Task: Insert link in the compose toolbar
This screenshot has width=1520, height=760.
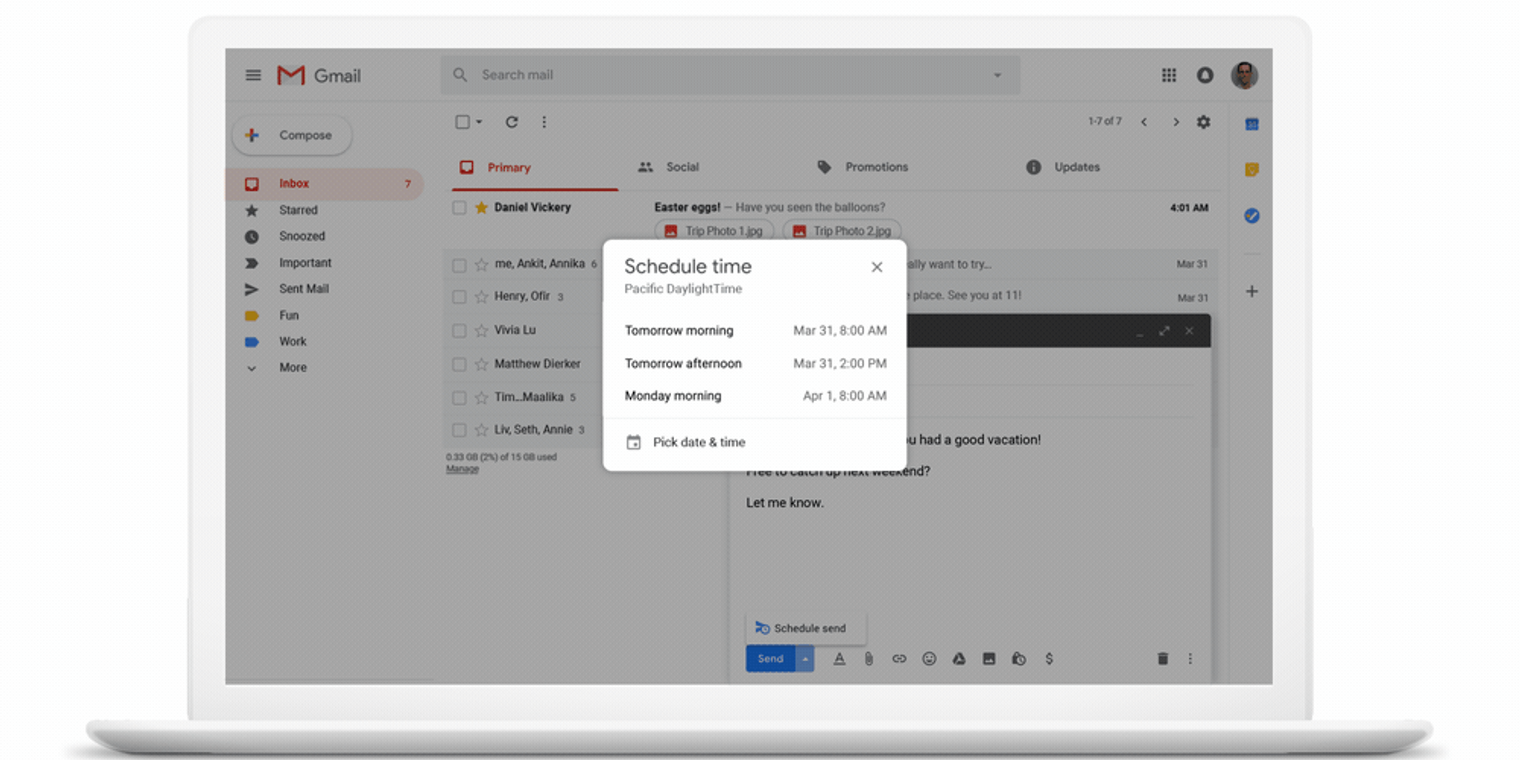Action: pyautogui.click(x=899, y=658)
